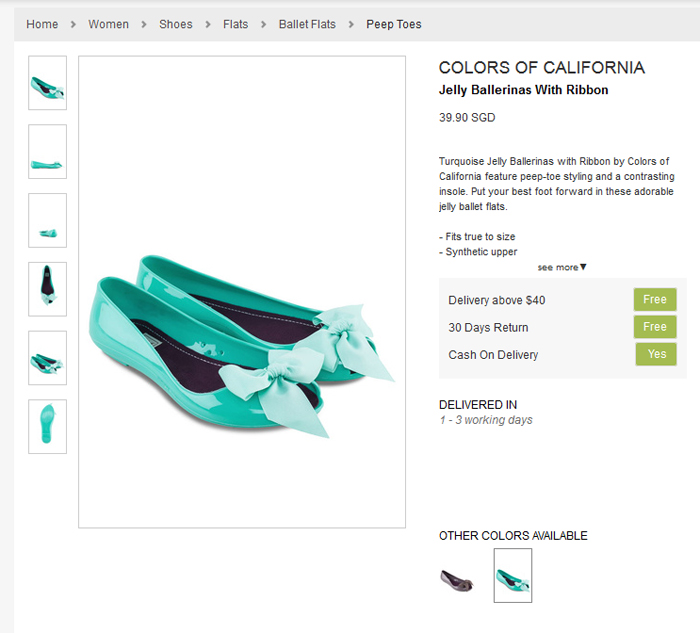Click the 39.90 SGD price

click(x=467, y=117)
